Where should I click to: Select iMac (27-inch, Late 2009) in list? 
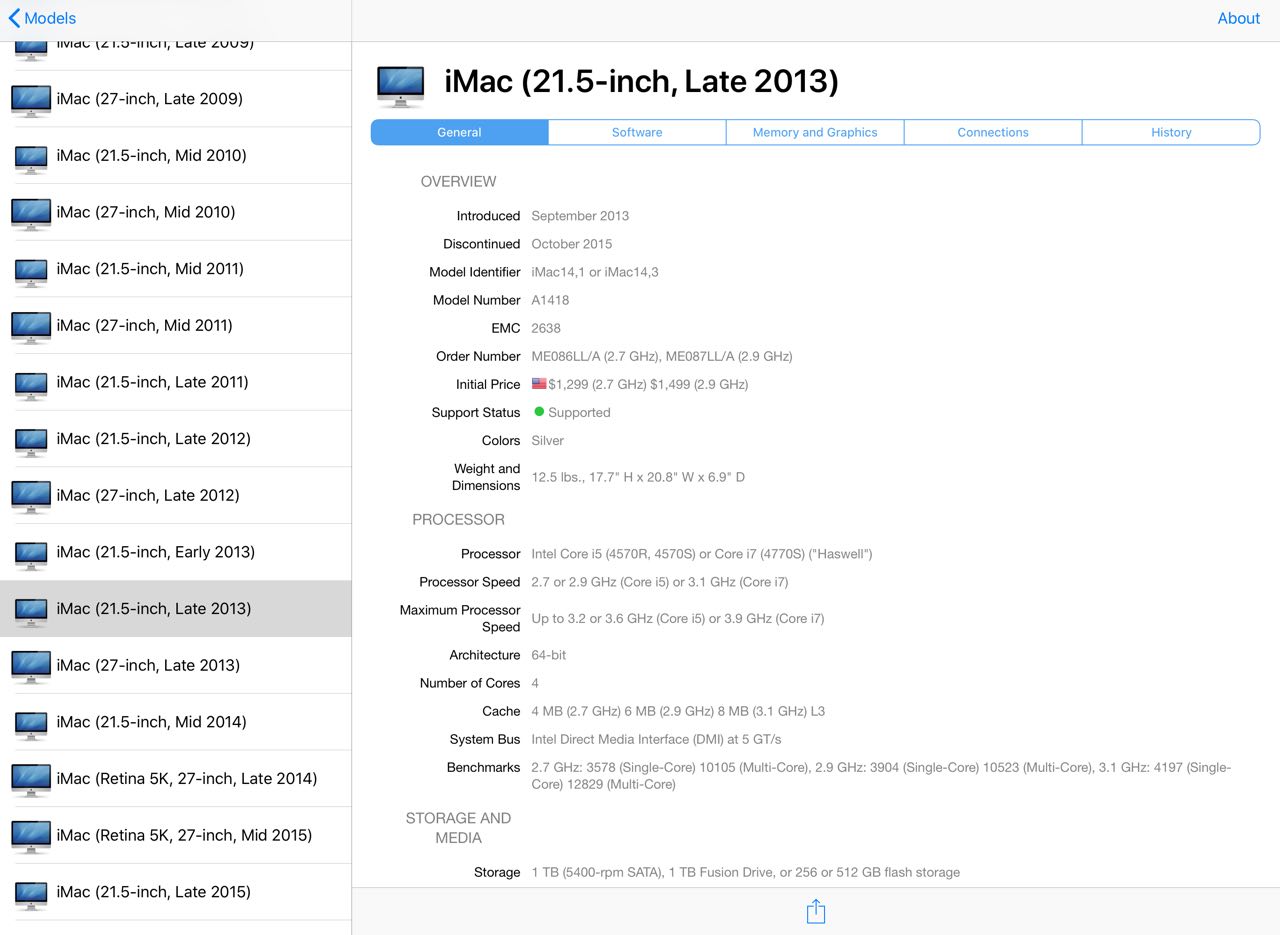(x=176, y=98)
